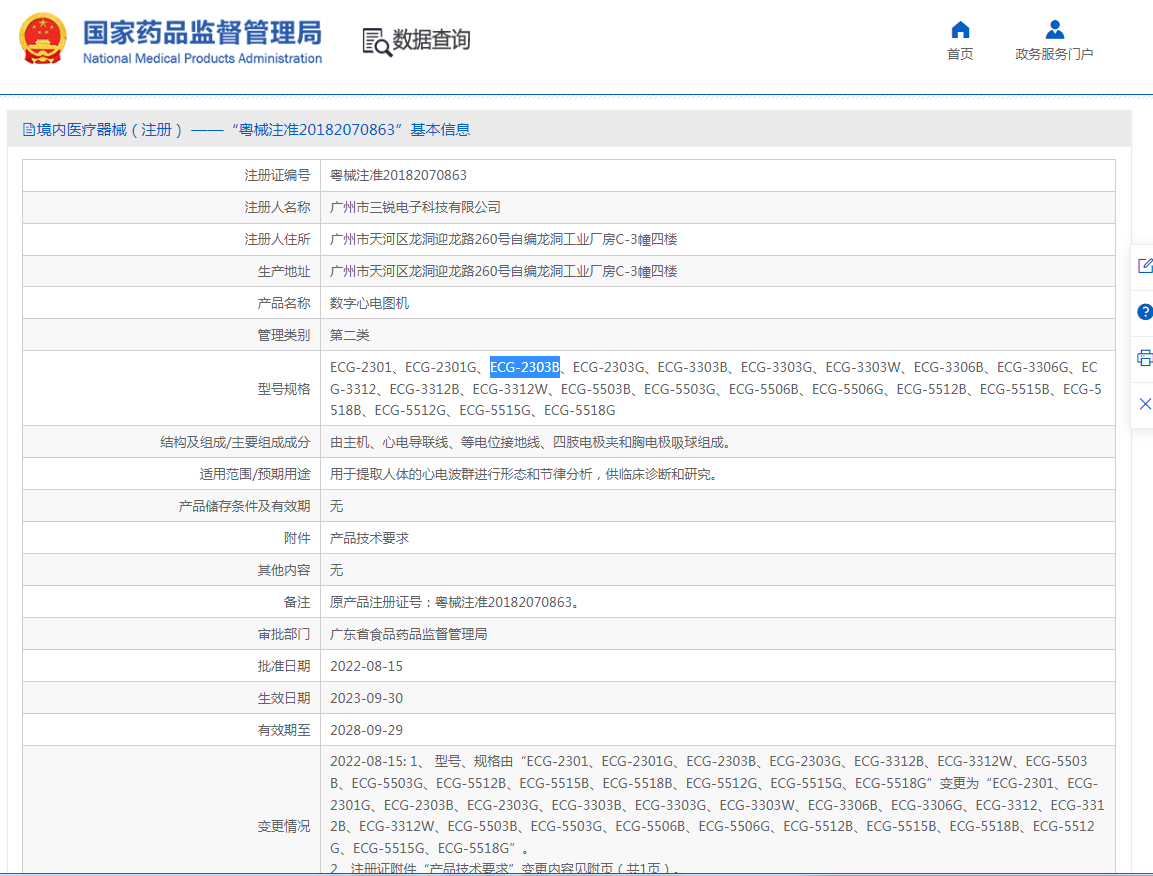
Task: Click the 生产地址 label
Action: tap(284, 271)
